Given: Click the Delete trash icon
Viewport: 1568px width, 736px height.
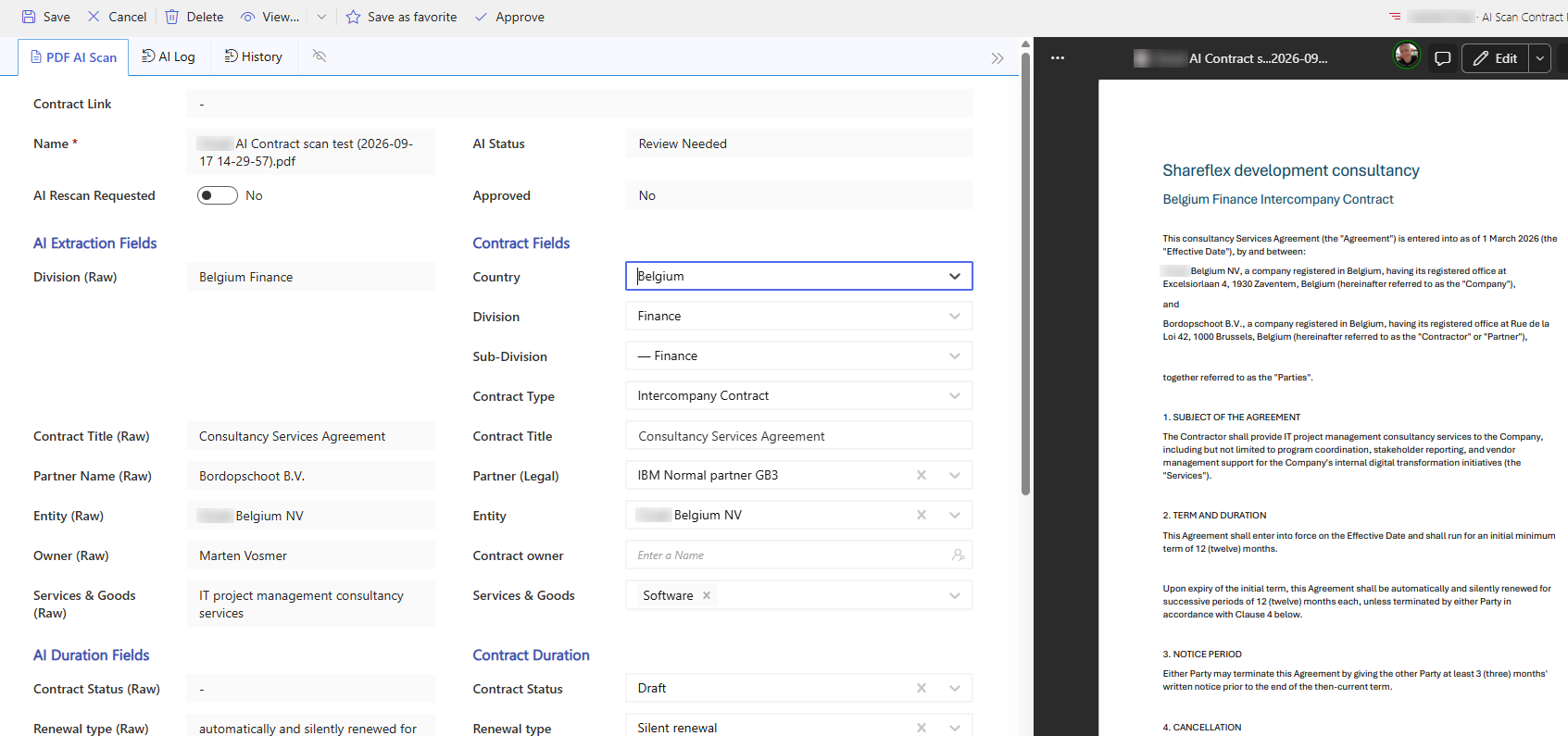Looking at the screenshot, I should 172,17.
